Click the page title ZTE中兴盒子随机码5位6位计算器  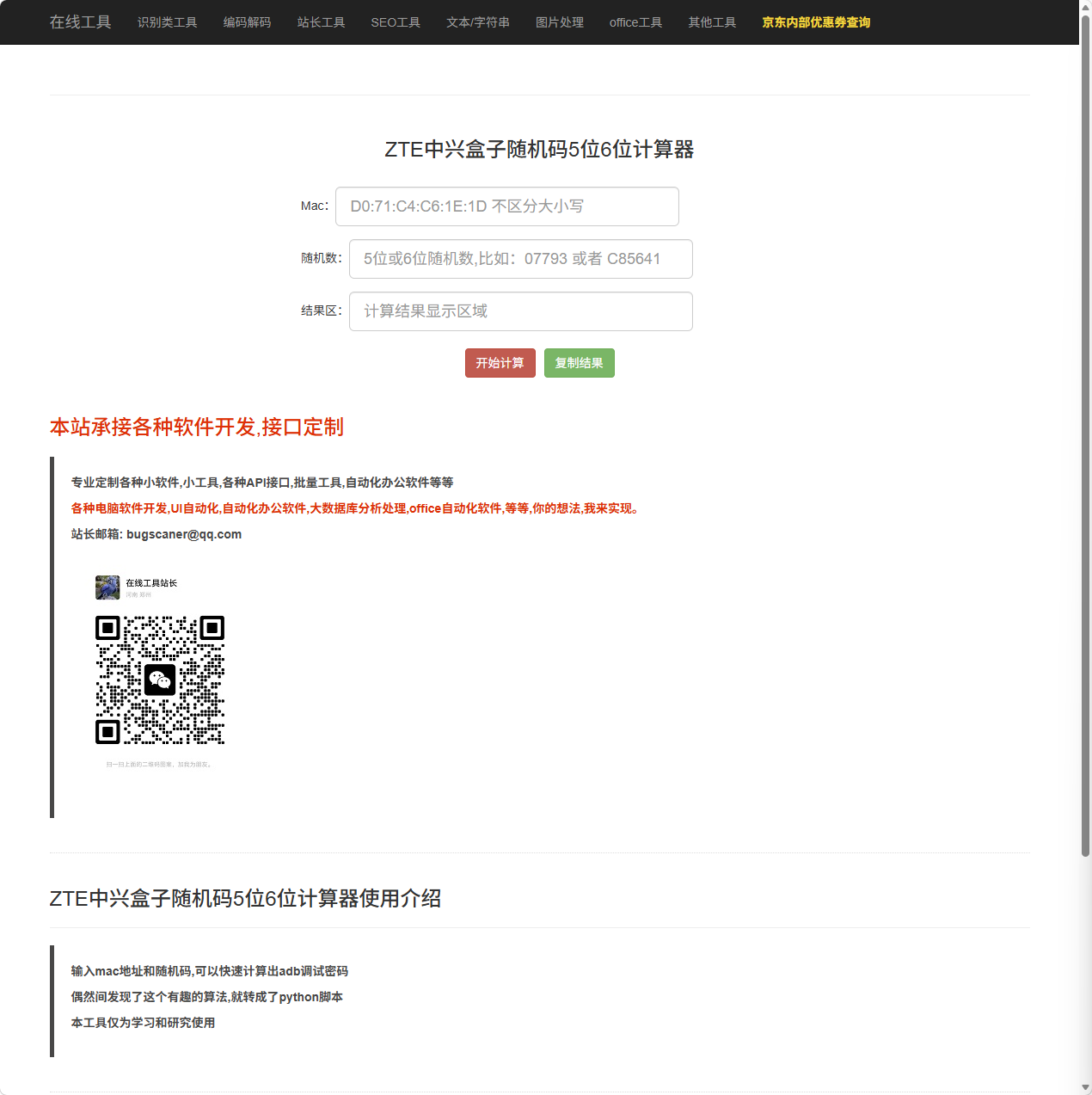[539, 150]
